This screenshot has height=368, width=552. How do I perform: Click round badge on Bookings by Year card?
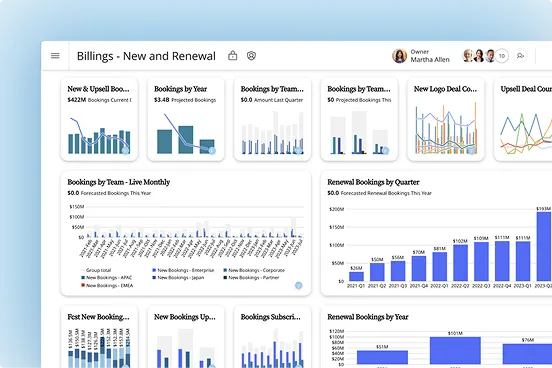click(212, 150)
